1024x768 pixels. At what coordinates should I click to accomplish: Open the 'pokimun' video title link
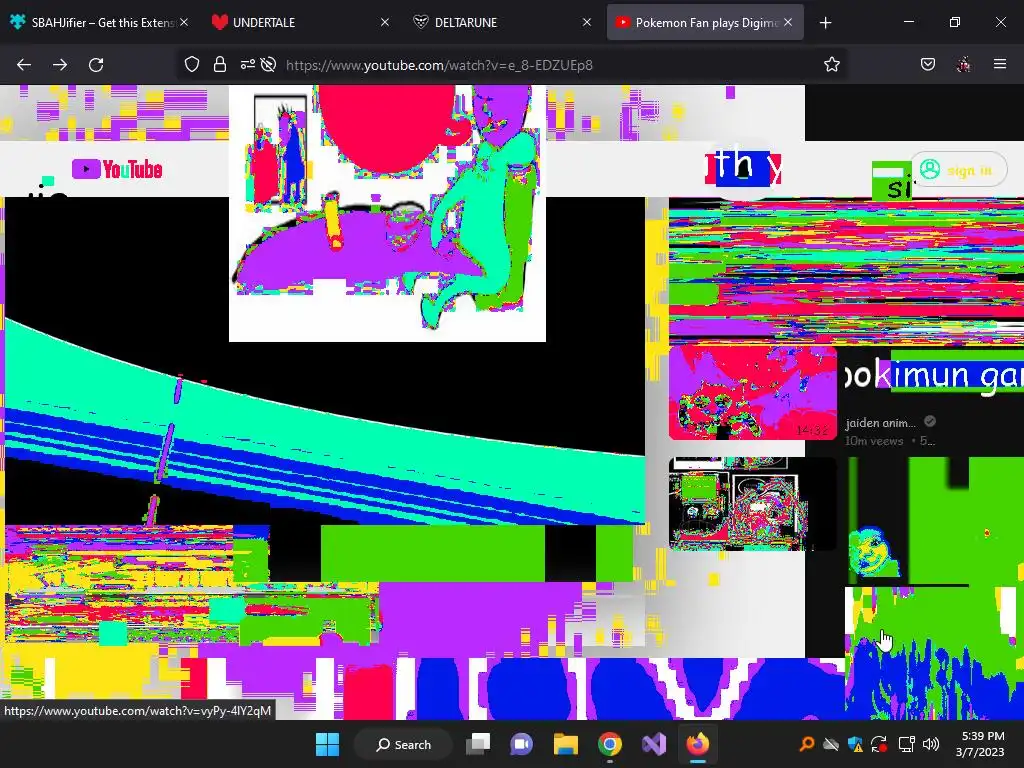point(935,376)
